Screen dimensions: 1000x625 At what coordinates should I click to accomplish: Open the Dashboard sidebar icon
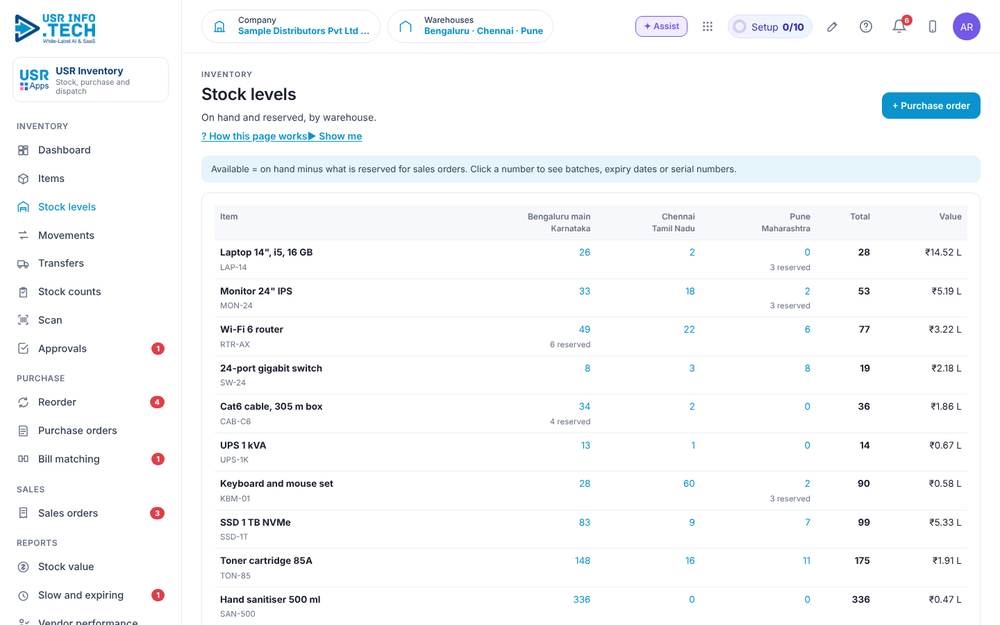(23, 150)
